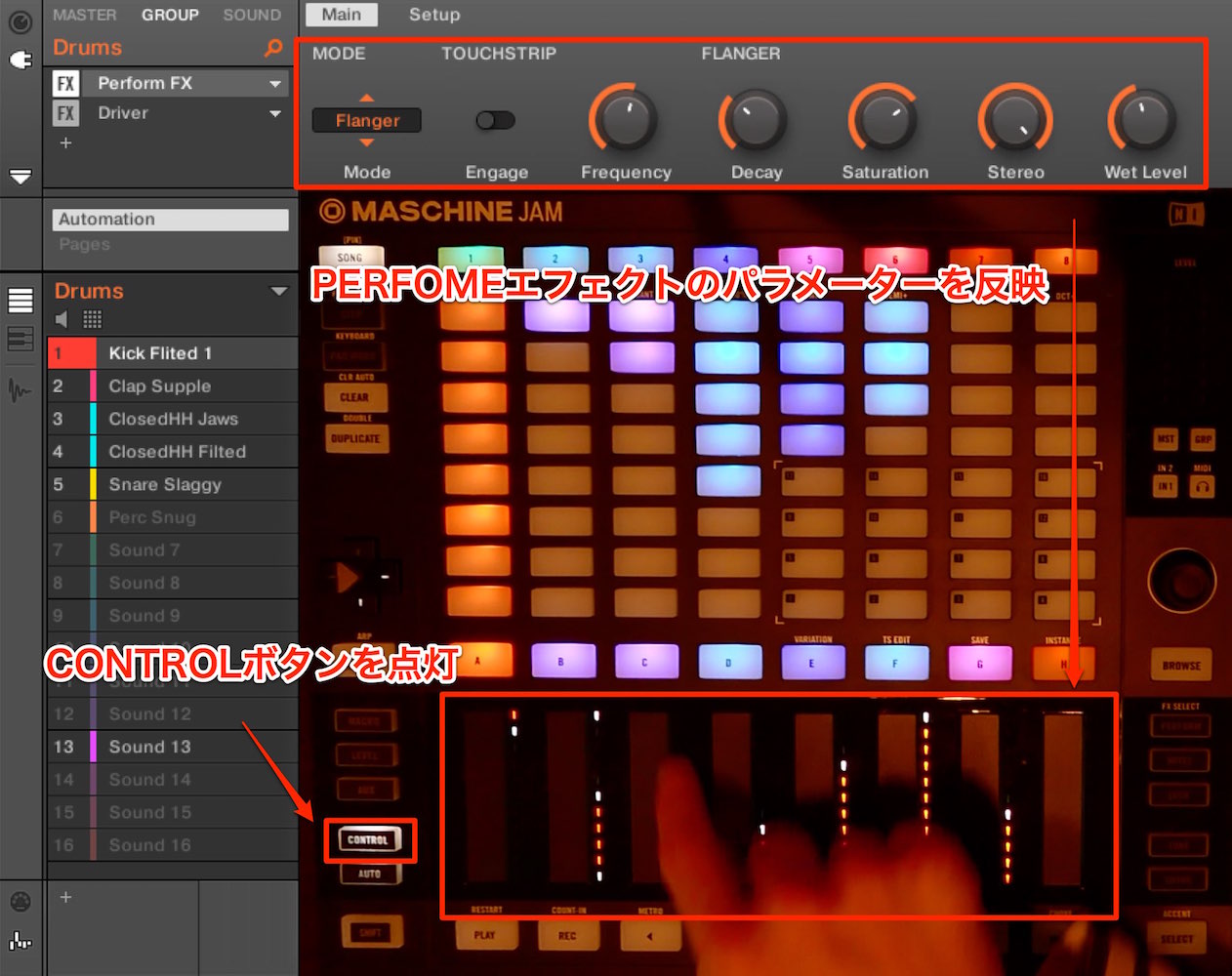Select sound slot Kick Flited 1
Screen dimensions: 1232x976
173,353
